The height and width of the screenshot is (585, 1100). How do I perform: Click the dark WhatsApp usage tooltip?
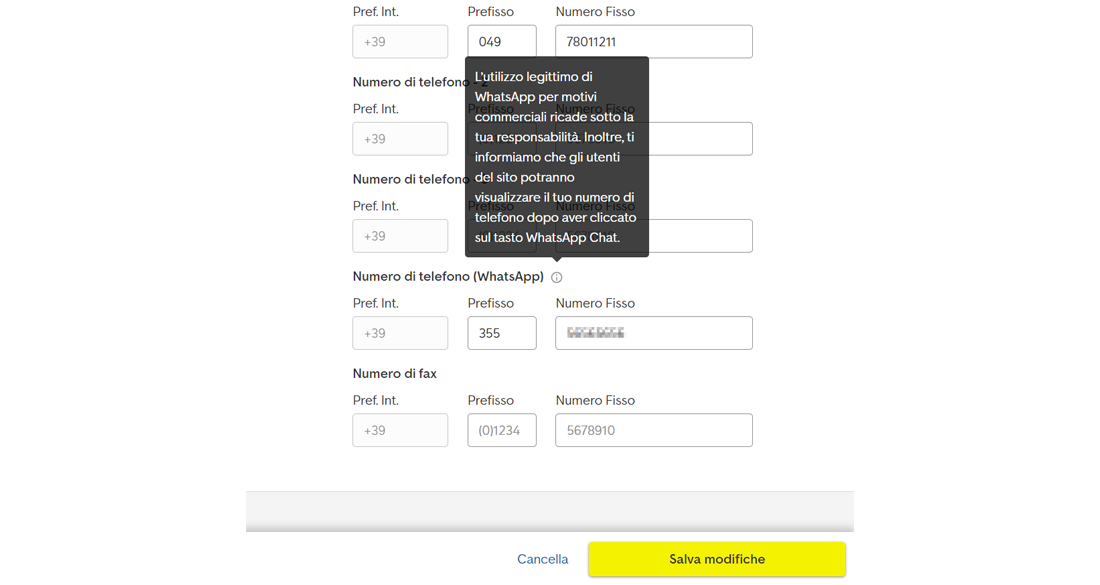(x=556, y=156)
